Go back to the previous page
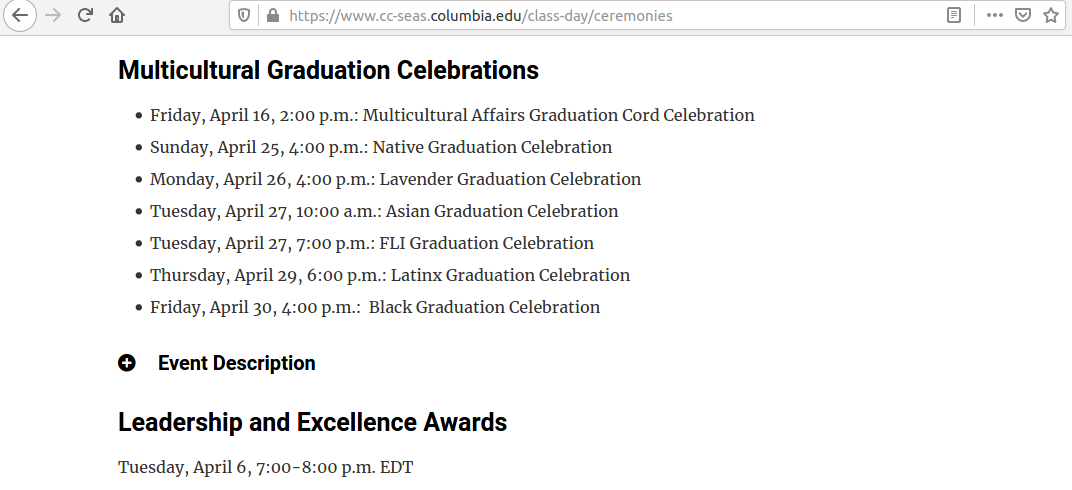Image resolution: width=1072 pixels, height=490 pixels. (20, 15)
